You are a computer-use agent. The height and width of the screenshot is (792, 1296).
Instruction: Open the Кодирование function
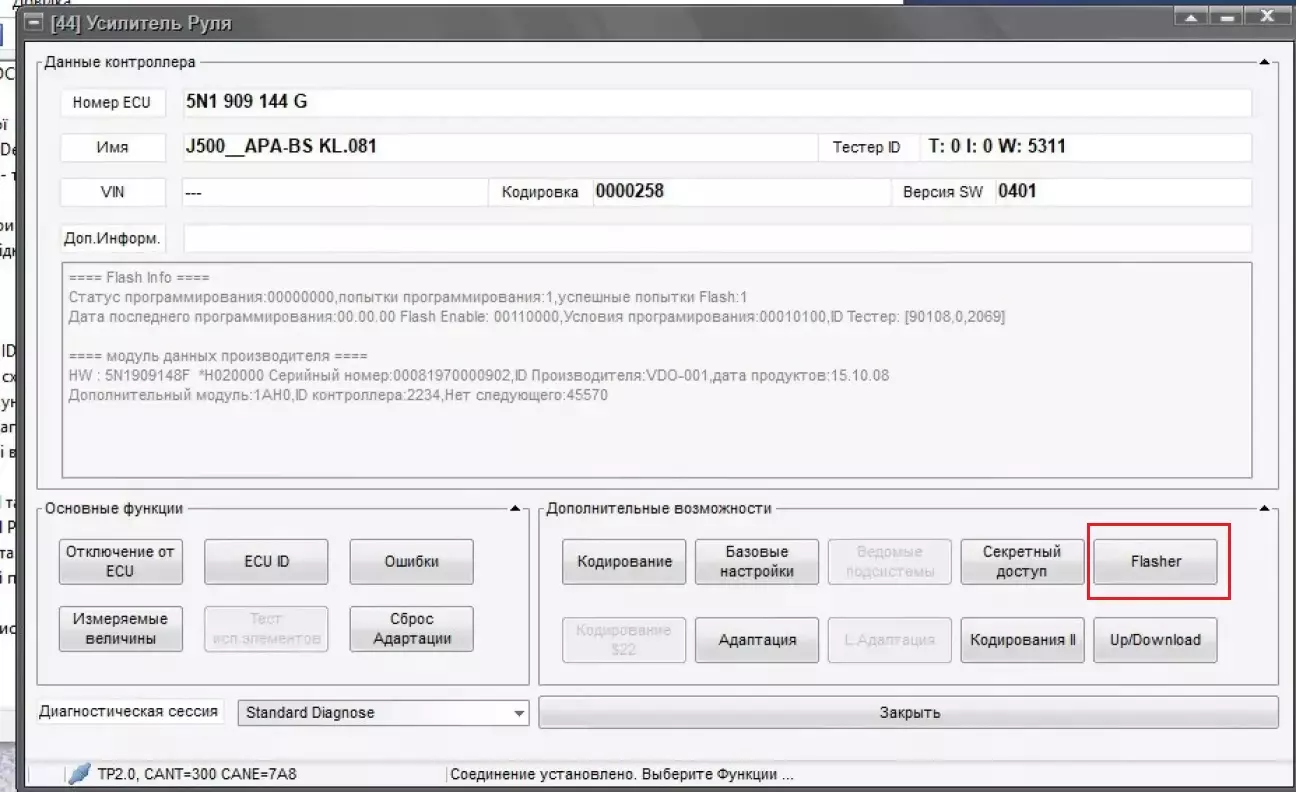pos(624,561)
